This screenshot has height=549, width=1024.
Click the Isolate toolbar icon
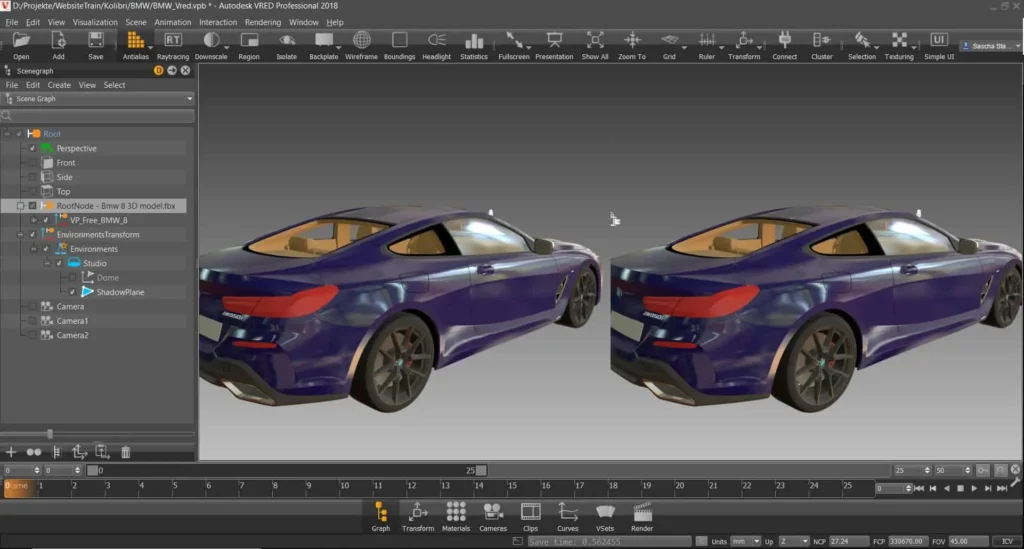(287, 40)
